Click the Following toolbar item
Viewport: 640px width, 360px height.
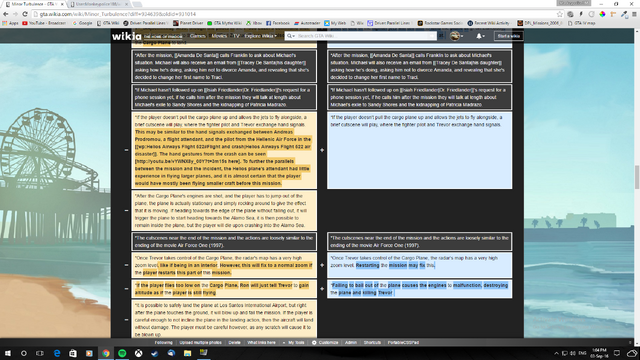point(164,342)
